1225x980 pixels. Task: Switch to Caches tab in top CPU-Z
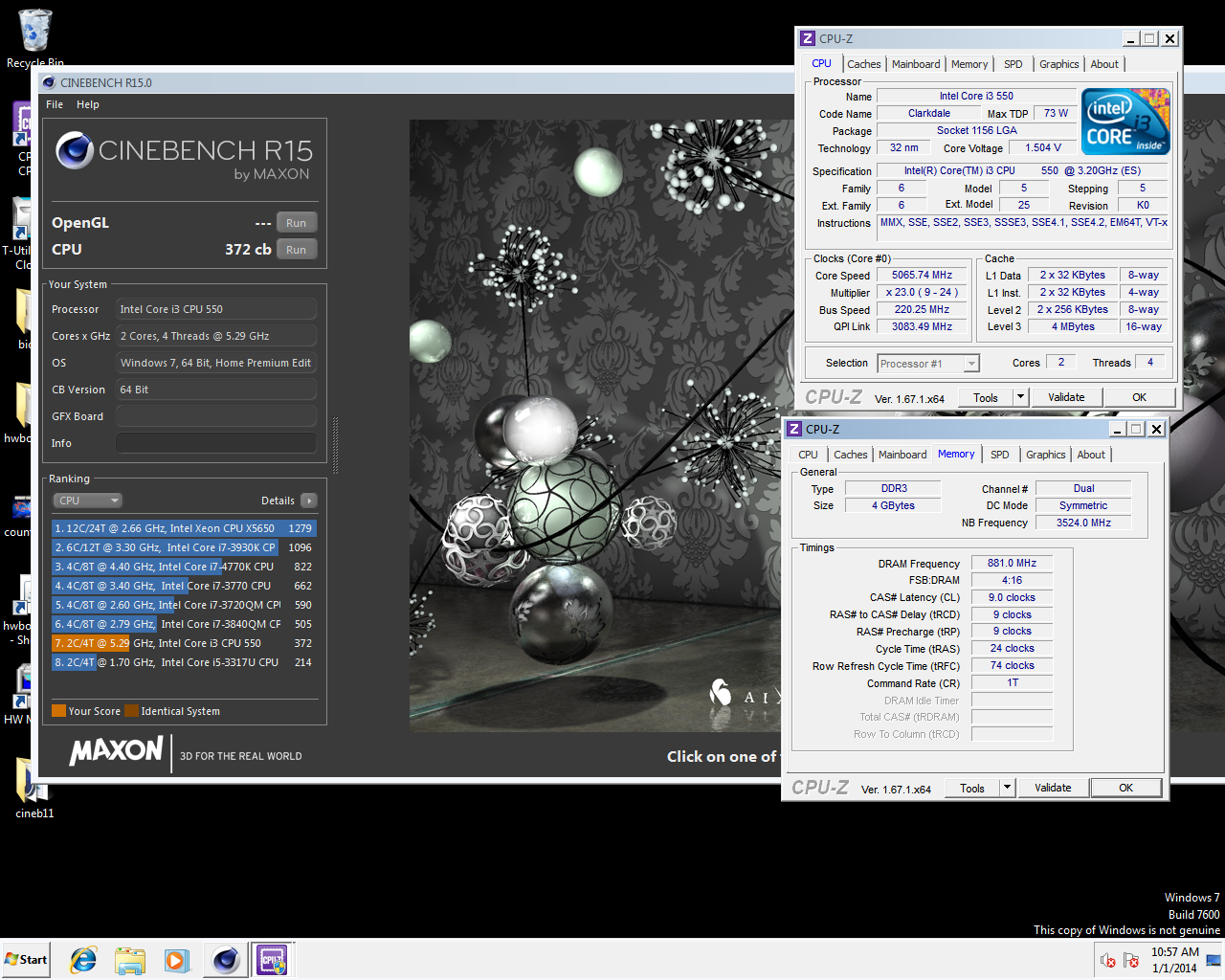click(863, 64)
